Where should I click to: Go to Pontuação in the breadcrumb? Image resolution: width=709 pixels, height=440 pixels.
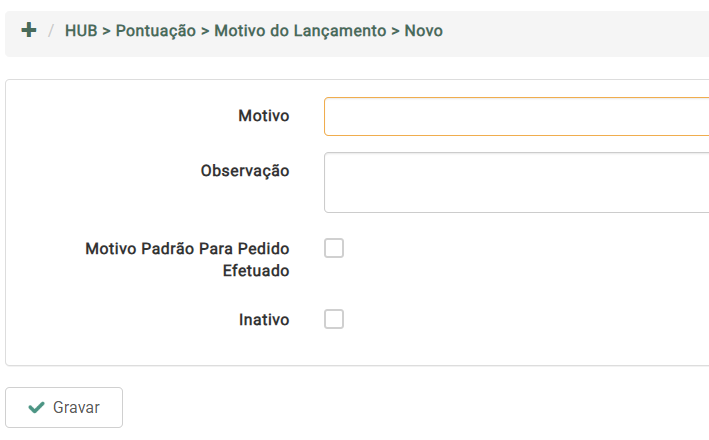click(155, 31)
